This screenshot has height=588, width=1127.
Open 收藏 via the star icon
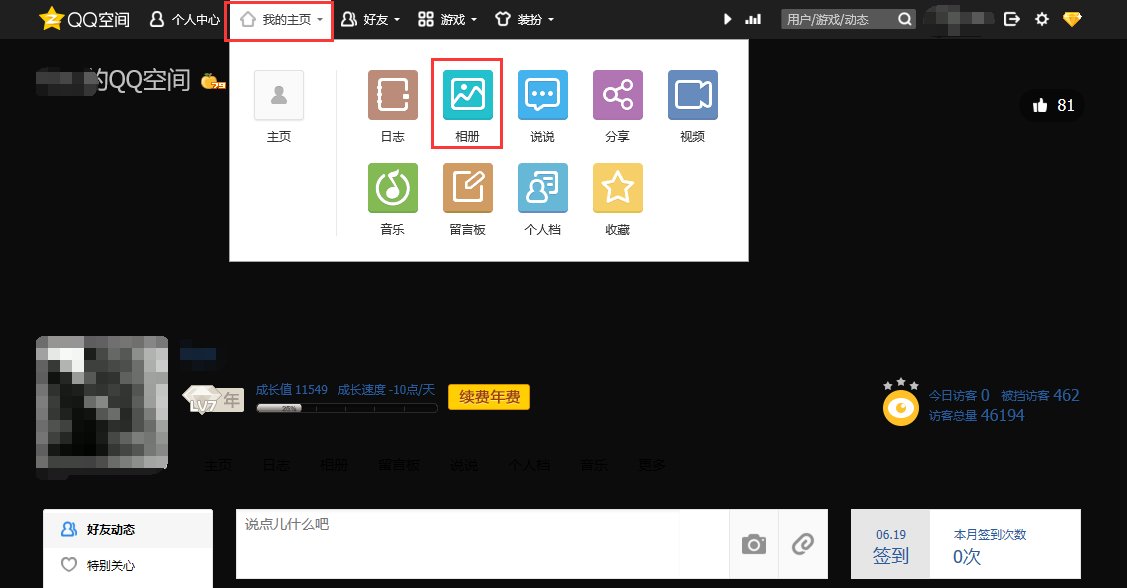[617, 187]
